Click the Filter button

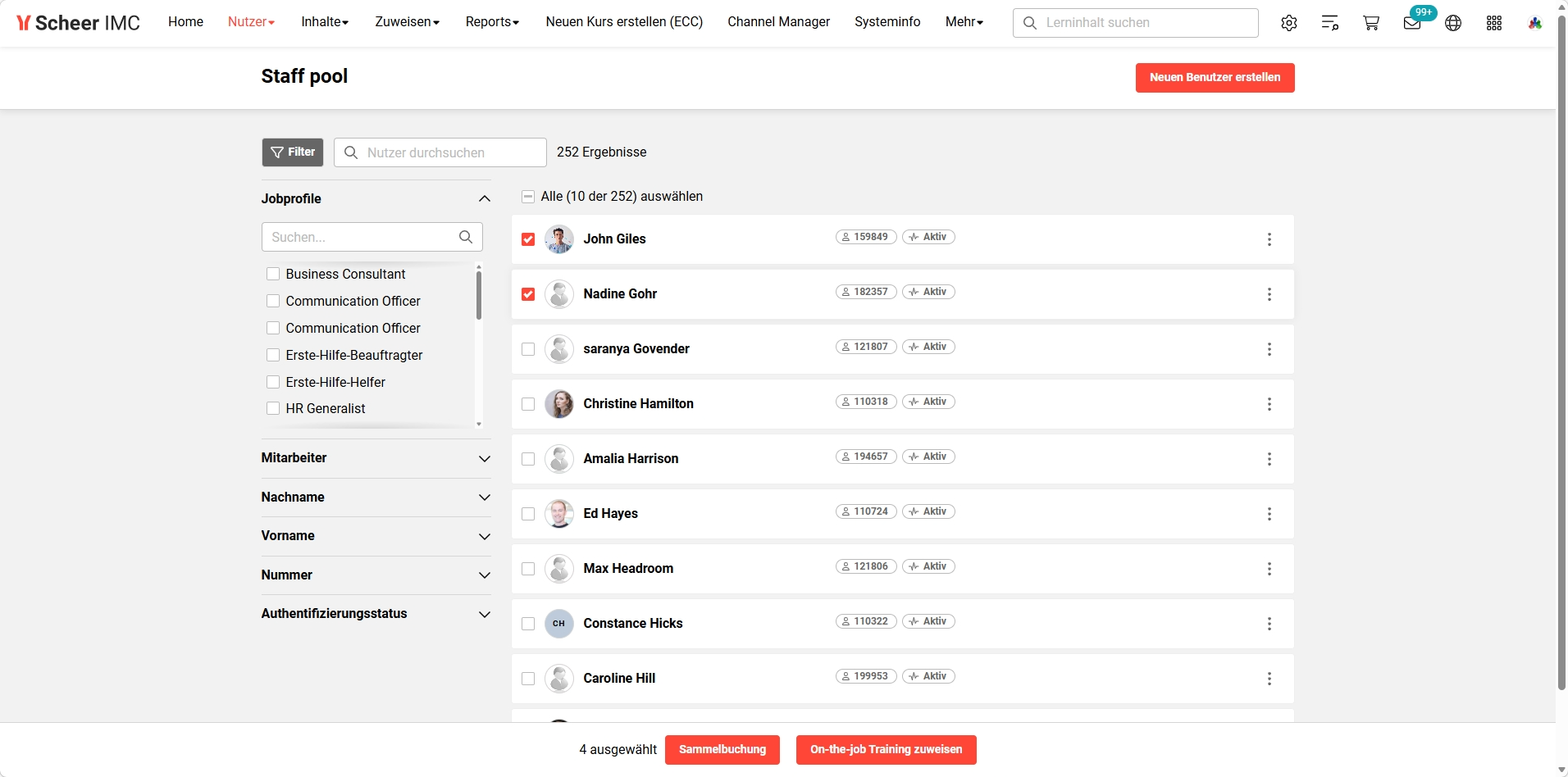click(x=293, y=152)
